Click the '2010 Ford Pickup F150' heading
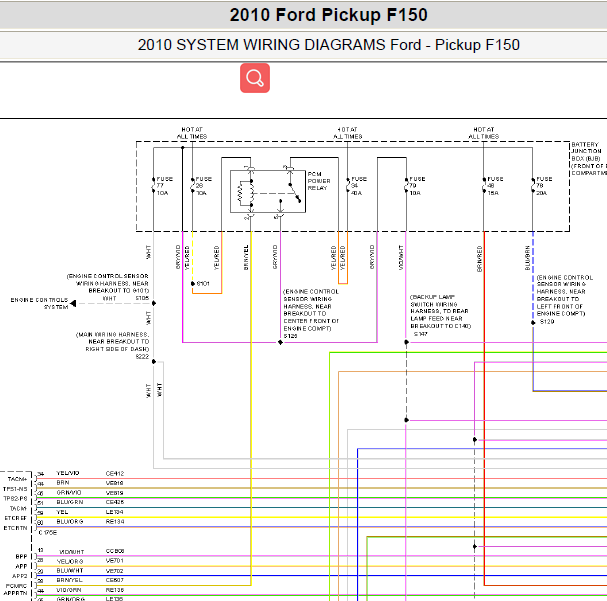Screen dimensions: 607x601 (x=328, y=15)
